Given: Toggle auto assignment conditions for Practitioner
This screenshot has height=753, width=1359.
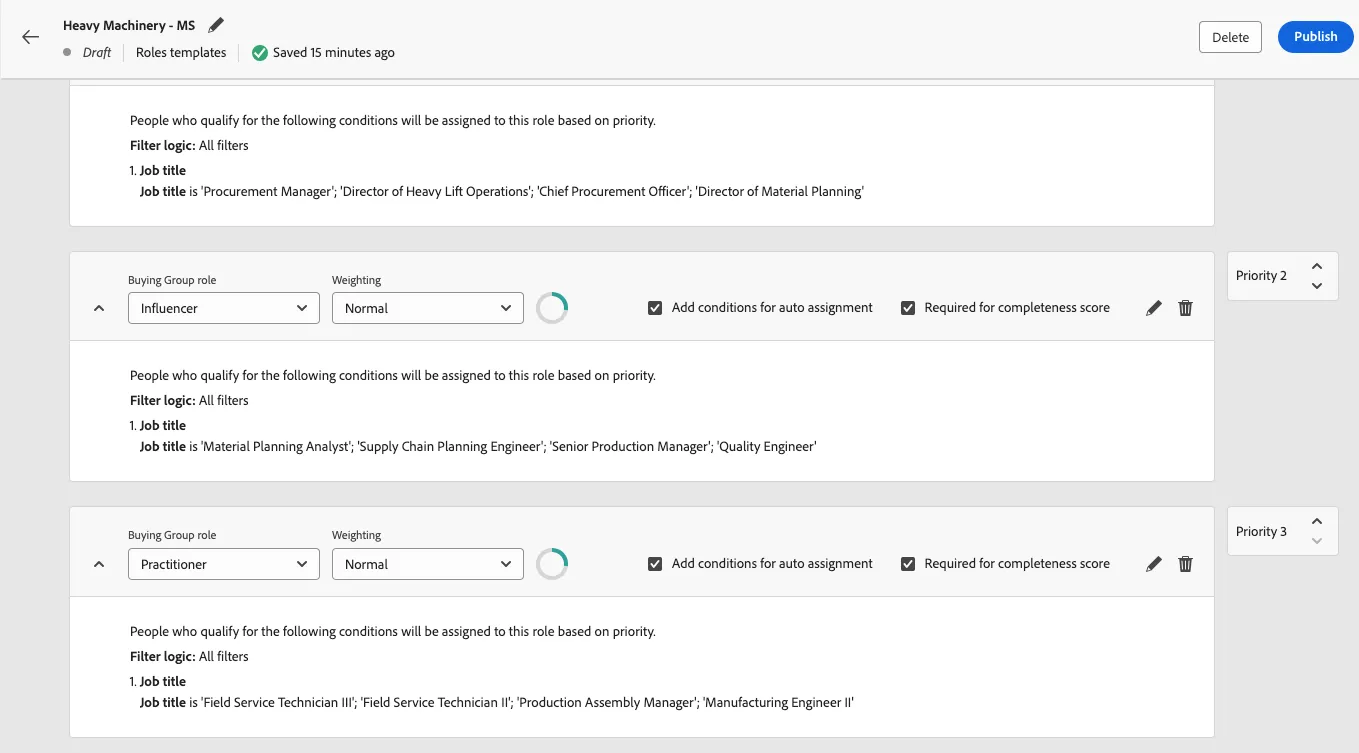Looking at the screenshot, I should pos(655,564).
